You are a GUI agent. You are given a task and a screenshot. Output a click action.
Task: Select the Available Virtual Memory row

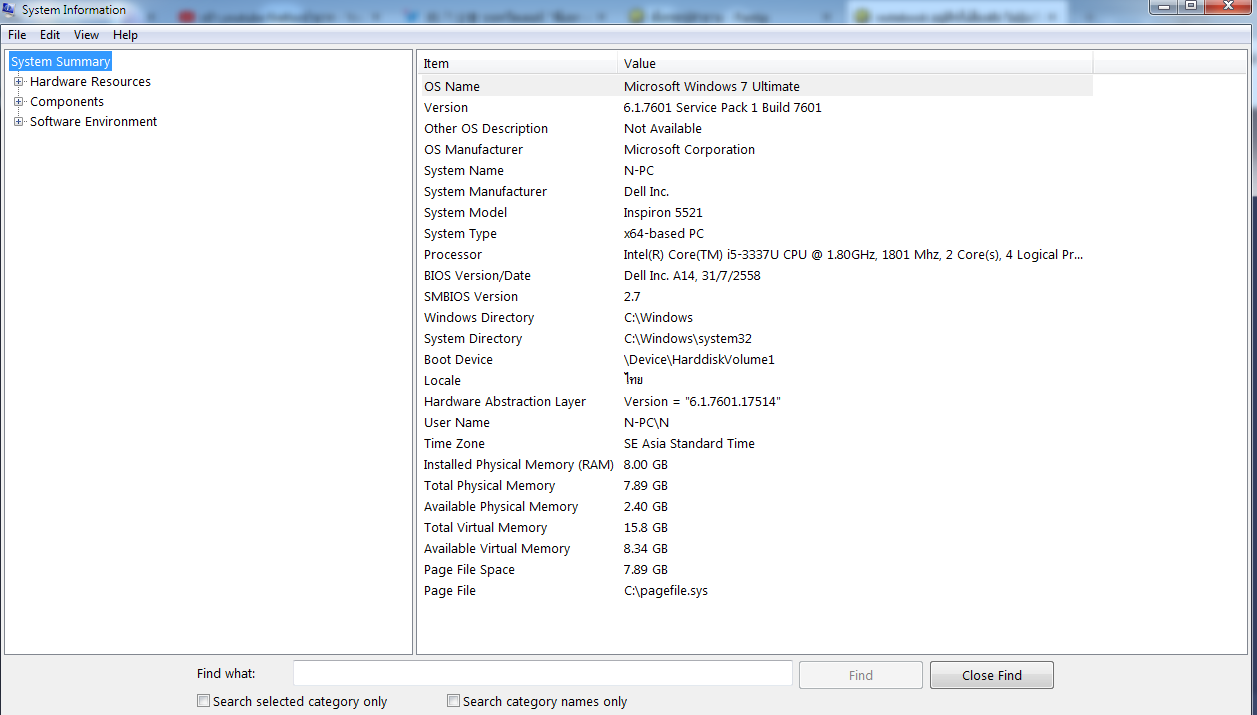tap(755, 549)
